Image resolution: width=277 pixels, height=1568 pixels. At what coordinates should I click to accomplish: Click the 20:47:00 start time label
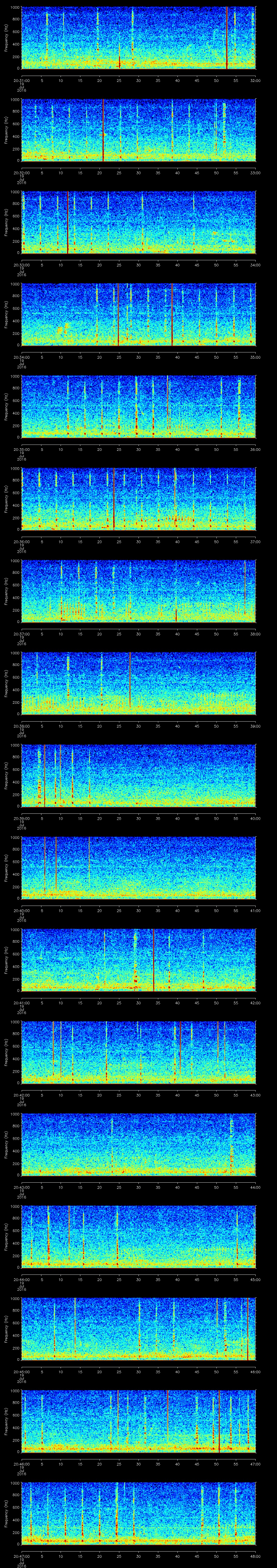coord(22,1556)
